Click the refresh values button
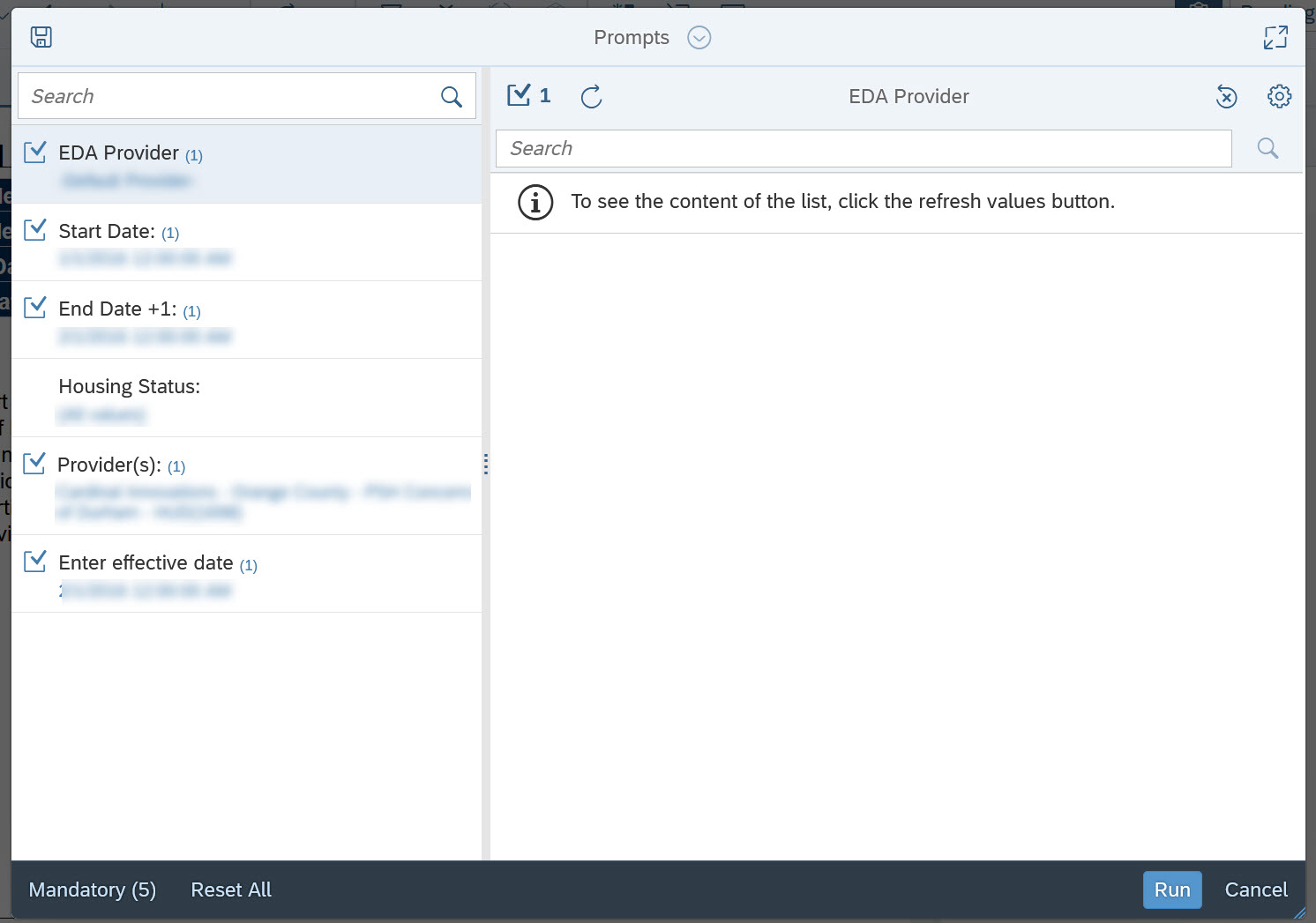Screen dimensions: 1316x923 (x=592, y=96)
